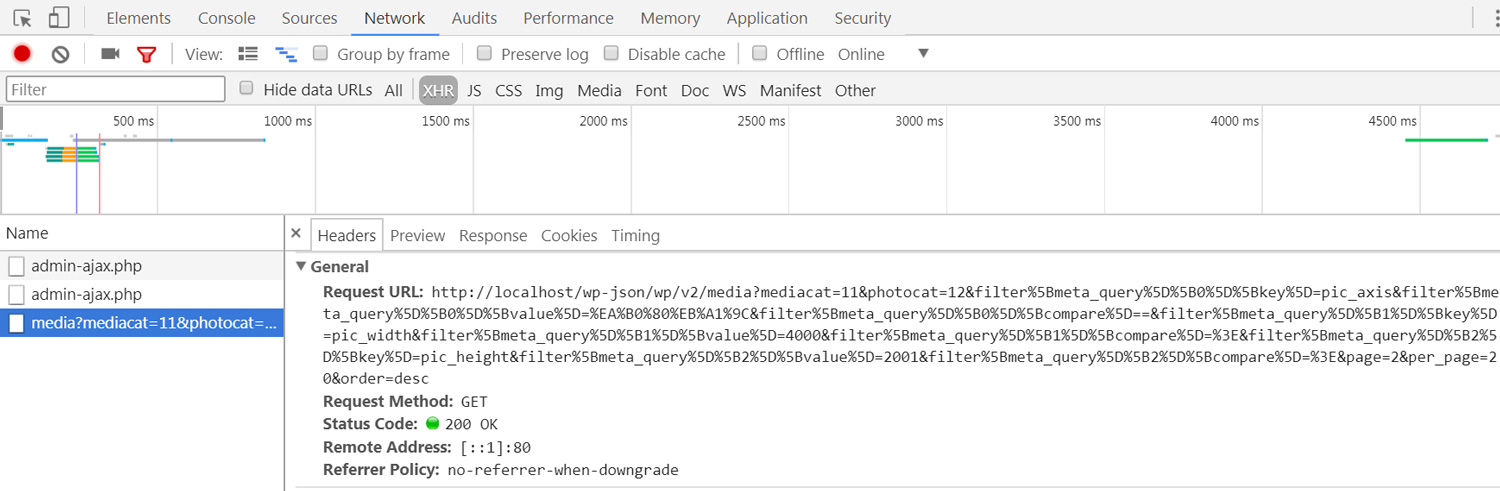Toggle the red filter funnel icon
This screenshot has height=491, width=1500.
[147, 54]
